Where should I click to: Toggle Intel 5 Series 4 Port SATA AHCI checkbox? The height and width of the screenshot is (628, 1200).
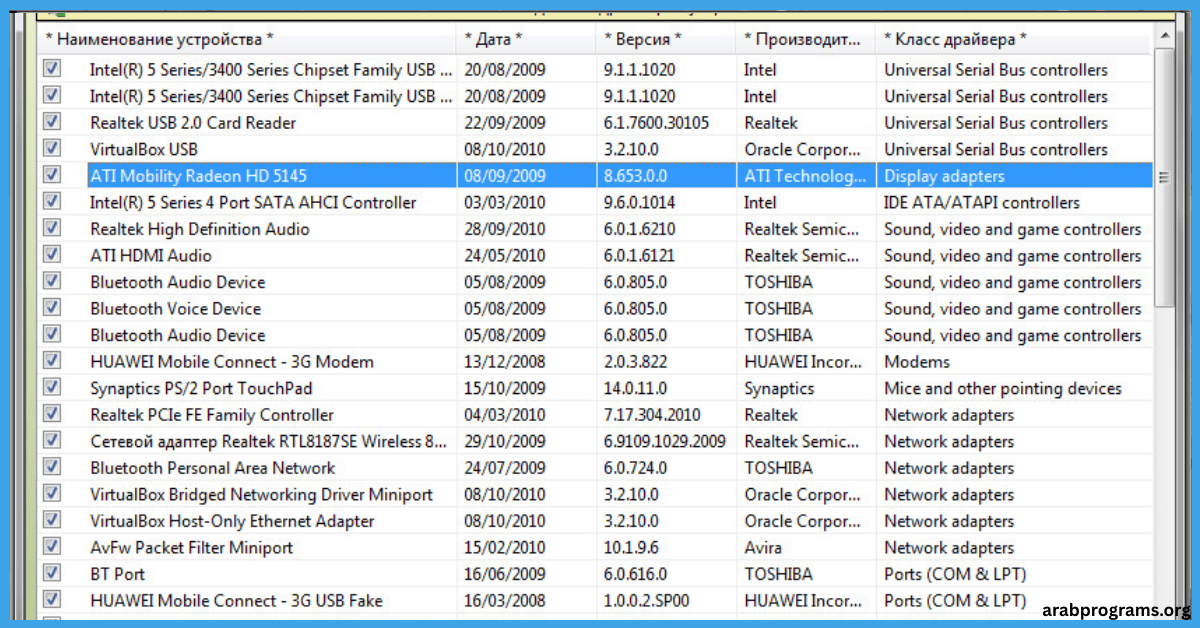tap(52, 201)
